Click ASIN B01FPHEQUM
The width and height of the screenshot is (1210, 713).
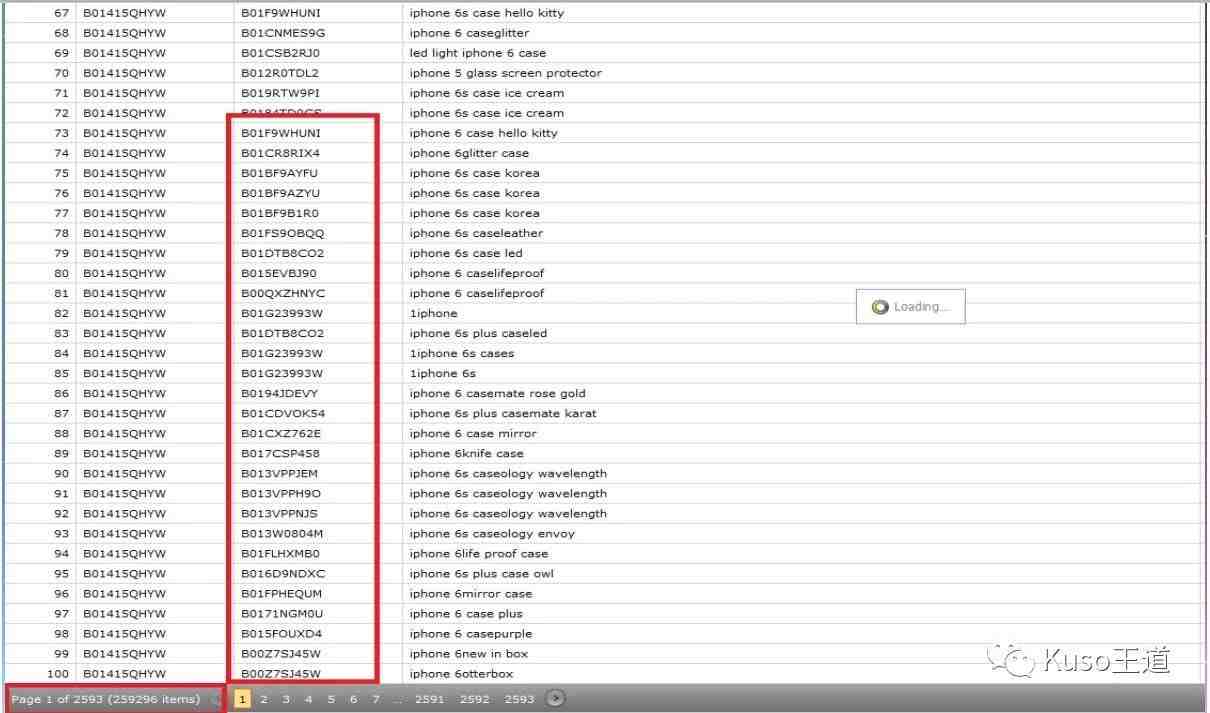281,593
